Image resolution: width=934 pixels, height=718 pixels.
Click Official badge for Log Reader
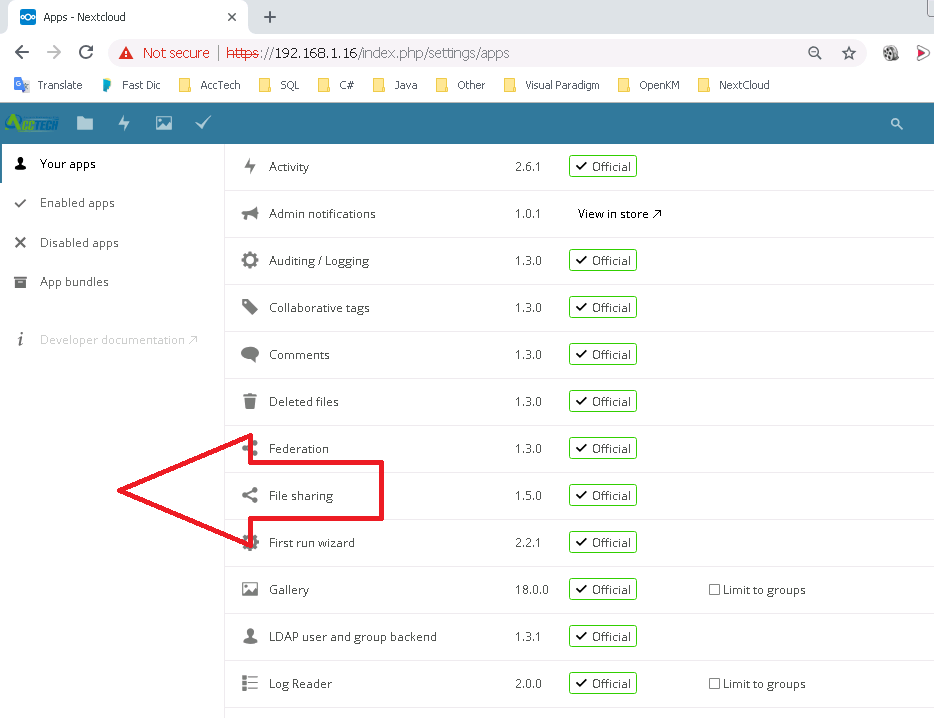pyautogui.click(x=603, y=683)
